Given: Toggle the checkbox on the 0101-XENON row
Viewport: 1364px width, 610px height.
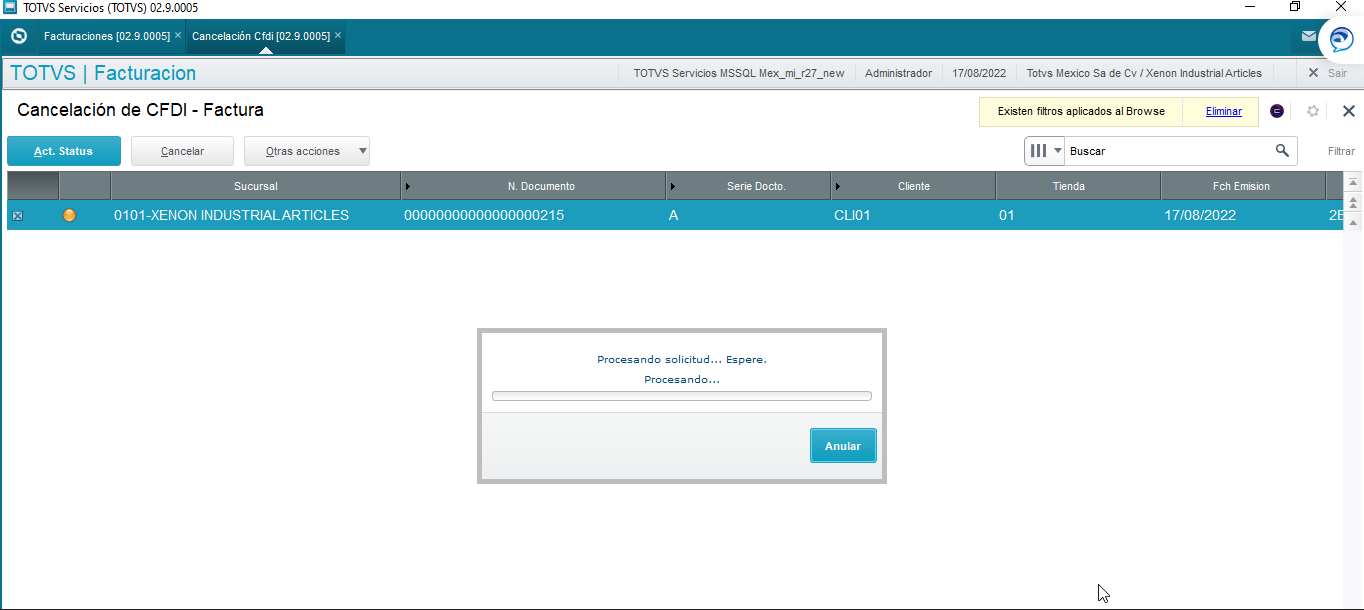Looking at the screenshot, I should [17, 215].
